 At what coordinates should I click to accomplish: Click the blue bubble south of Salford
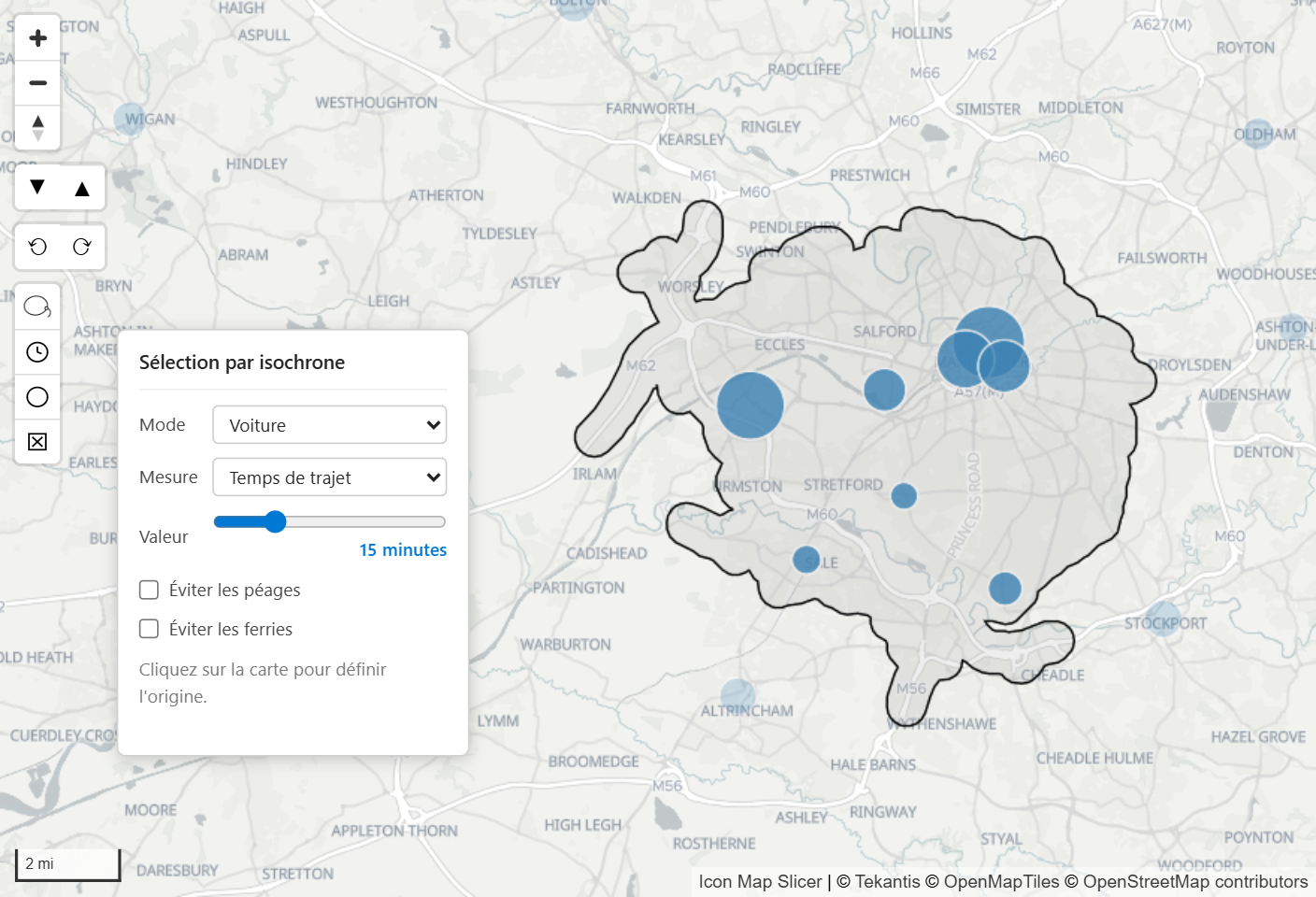[884, 390]
